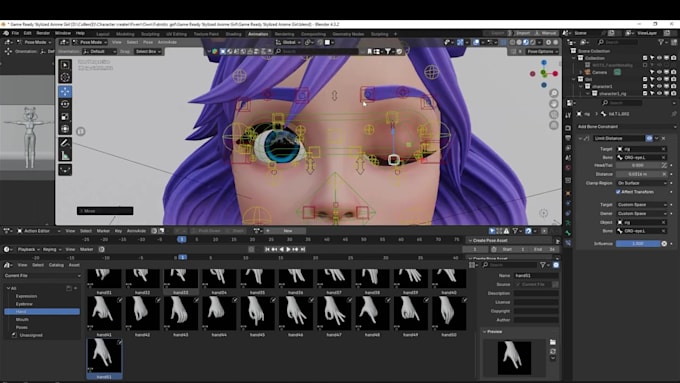Click the Distance value field

(641, 174)
